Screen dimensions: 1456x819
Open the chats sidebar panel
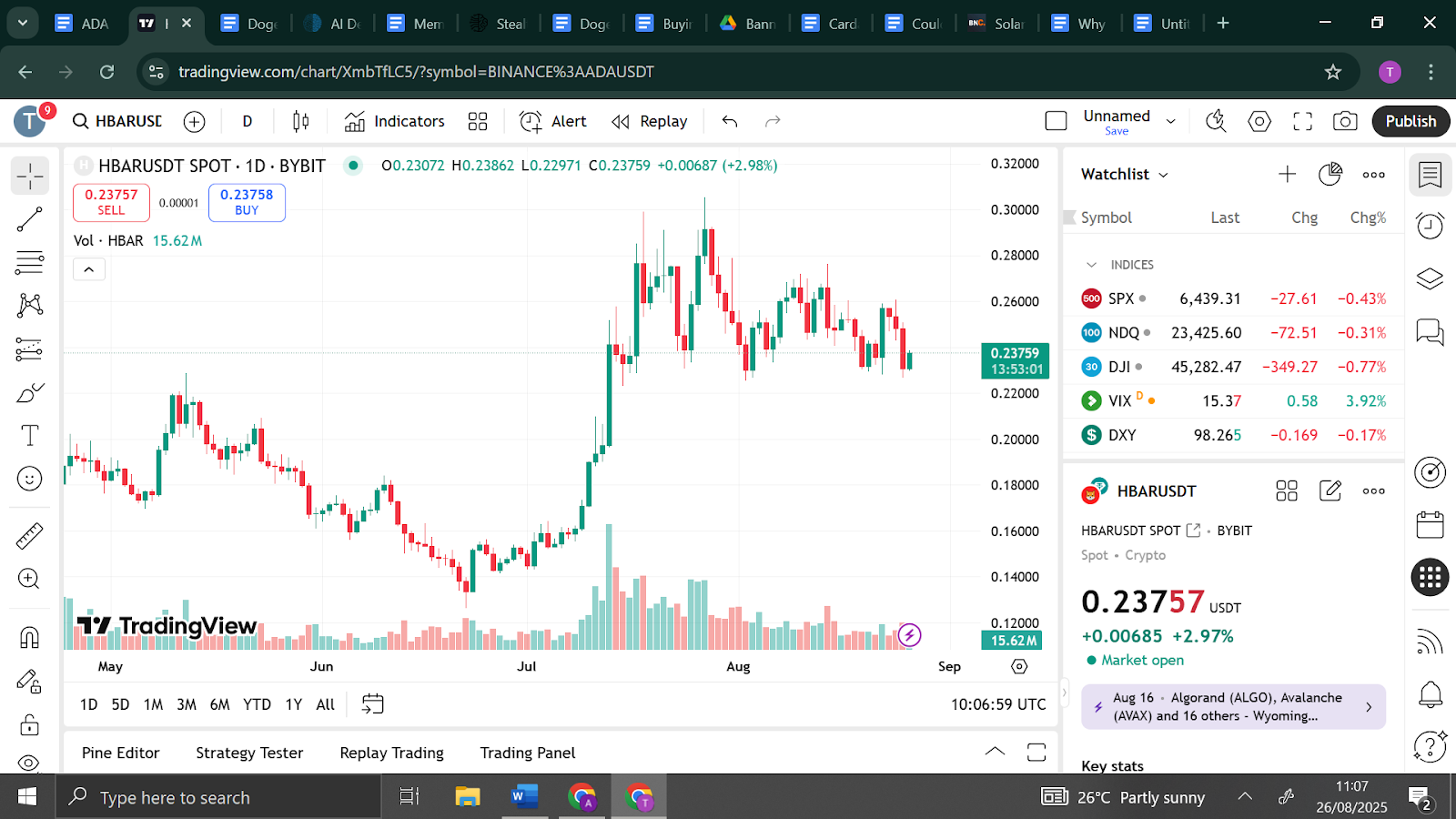click(x=1431, y=332)
